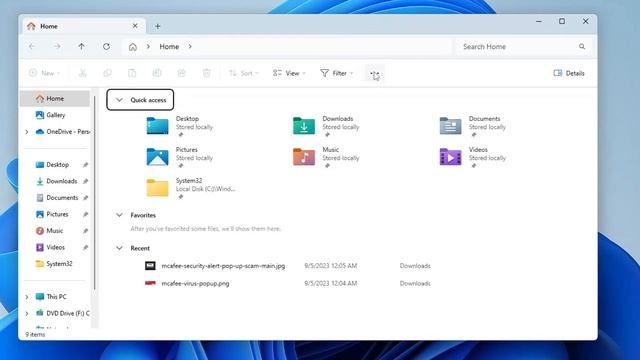
Task: Open Pictures in sidebar
Action: (57, 214)
